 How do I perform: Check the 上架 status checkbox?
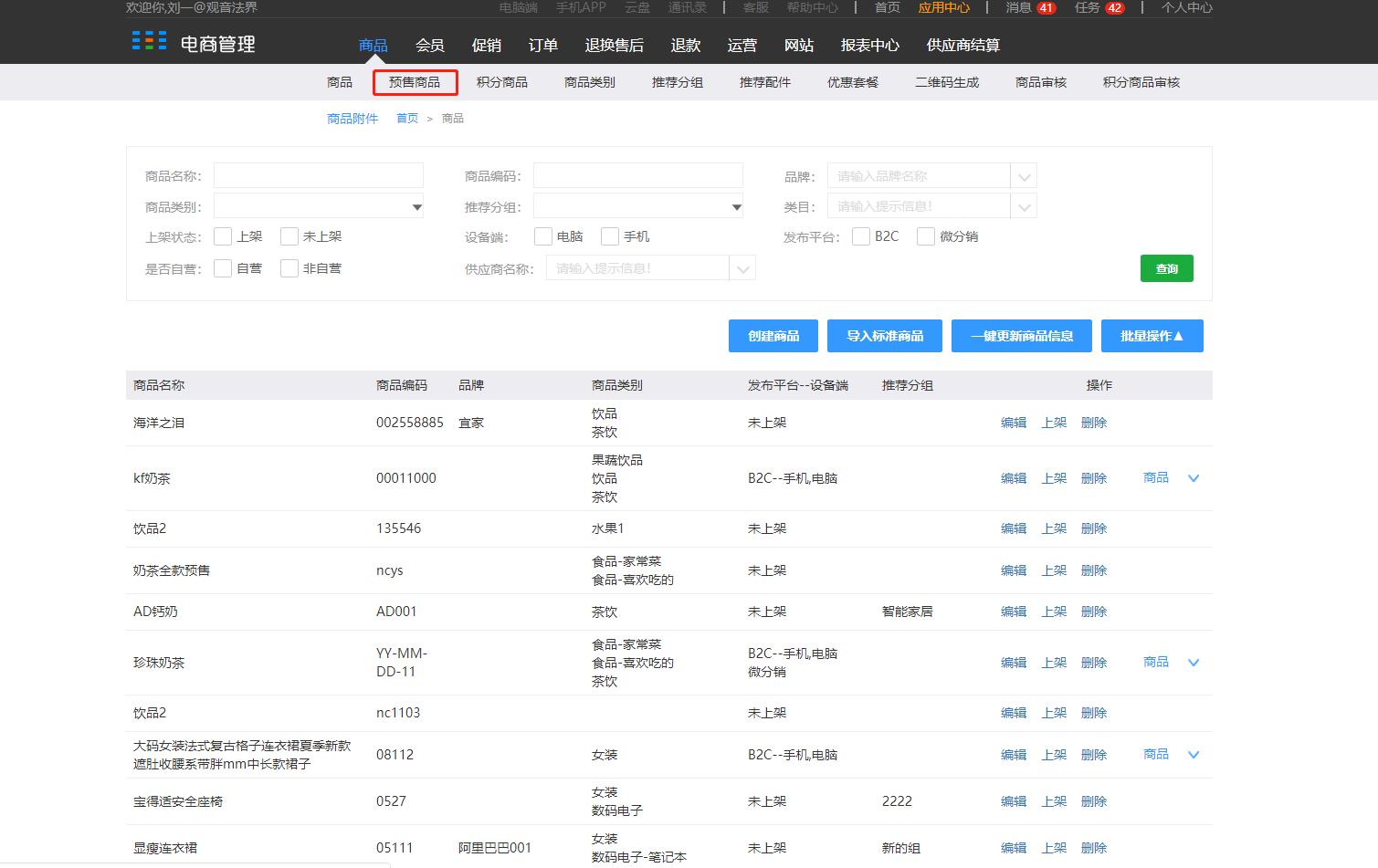click(223, 236)
